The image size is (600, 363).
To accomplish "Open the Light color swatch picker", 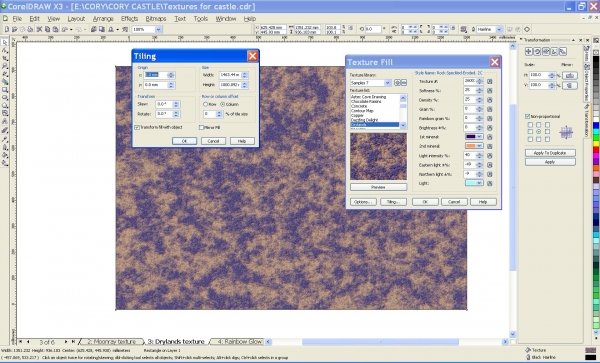I will (x=474, y=183).
